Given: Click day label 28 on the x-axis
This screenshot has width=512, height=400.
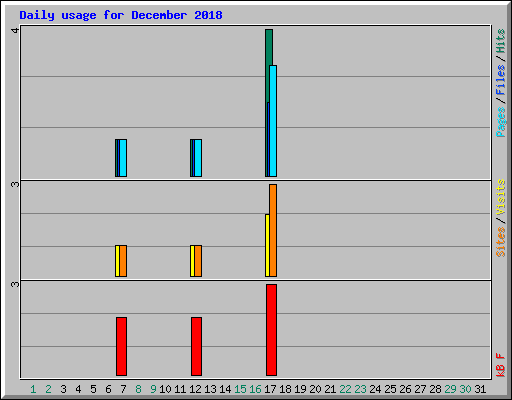Looking at the screenshot, I should (x=435, y=389).
